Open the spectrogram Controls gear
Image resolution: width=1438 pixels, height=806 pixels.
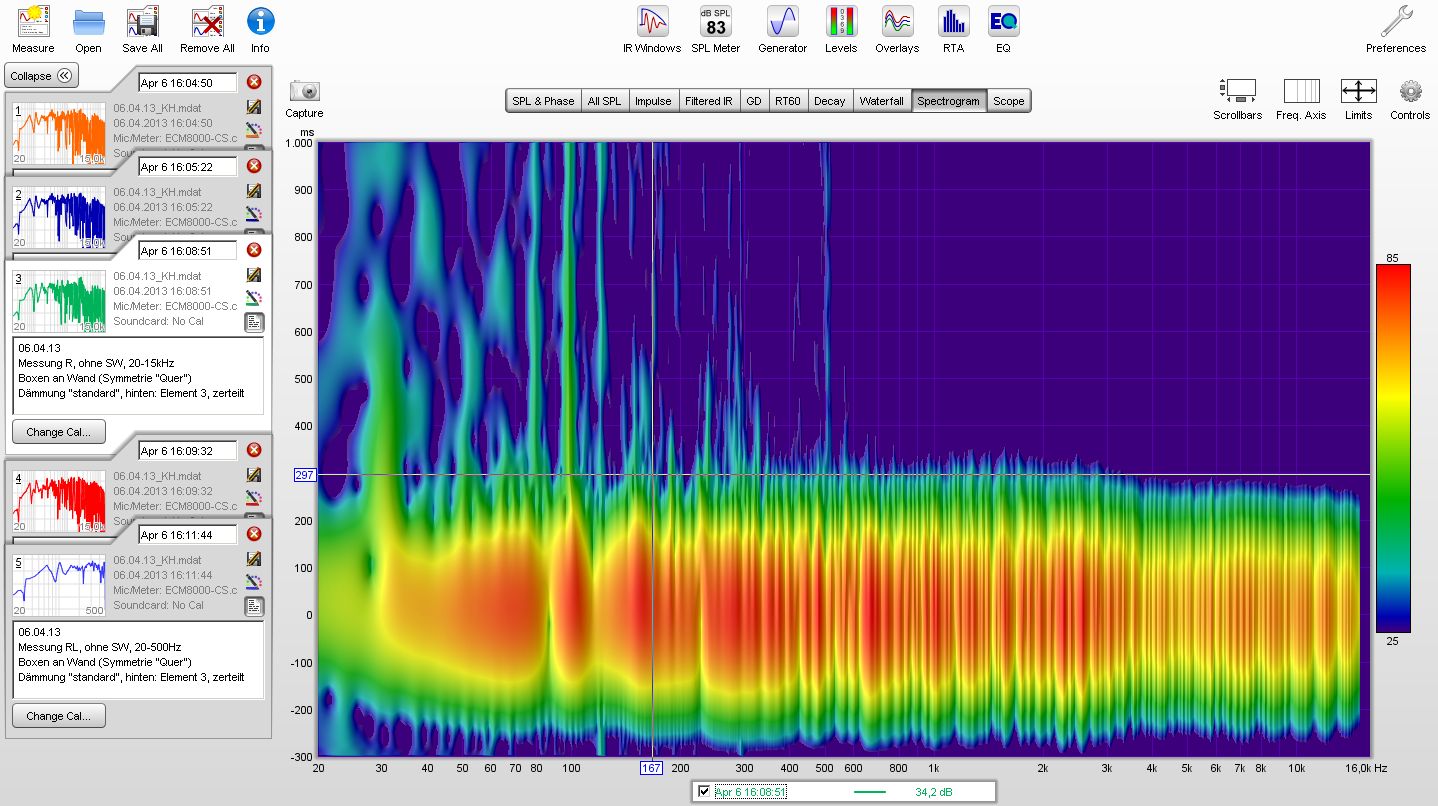click(1410, 99)
